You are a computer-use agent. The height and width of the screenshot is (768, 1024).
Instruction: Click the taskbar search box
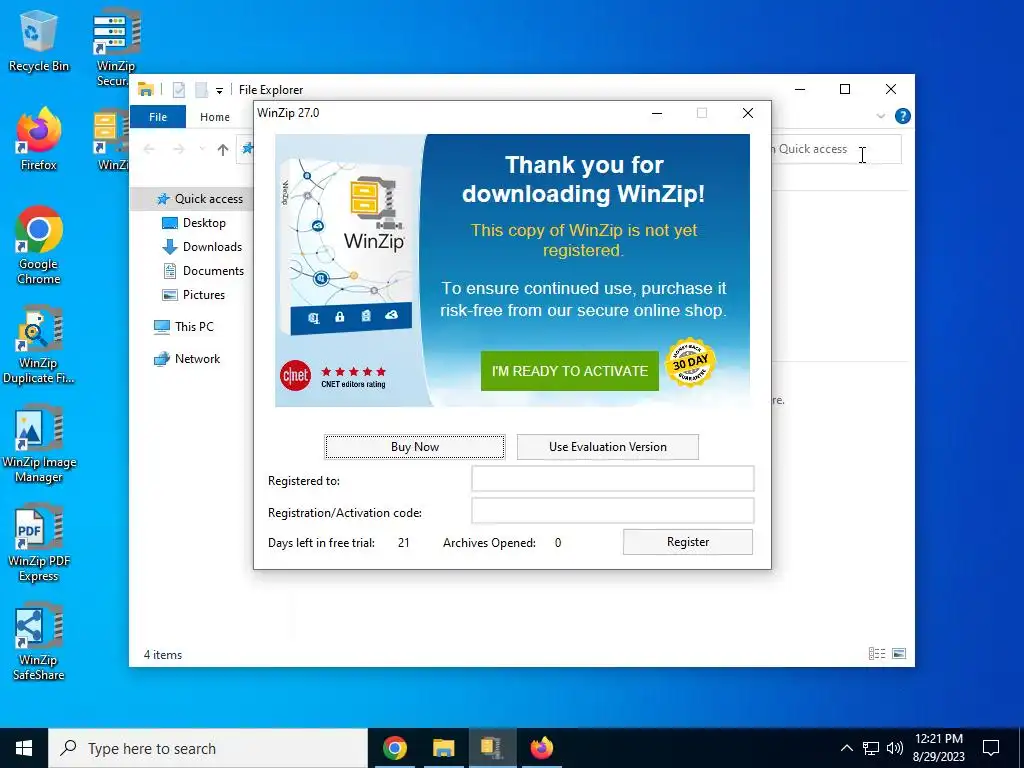(208, 748)
